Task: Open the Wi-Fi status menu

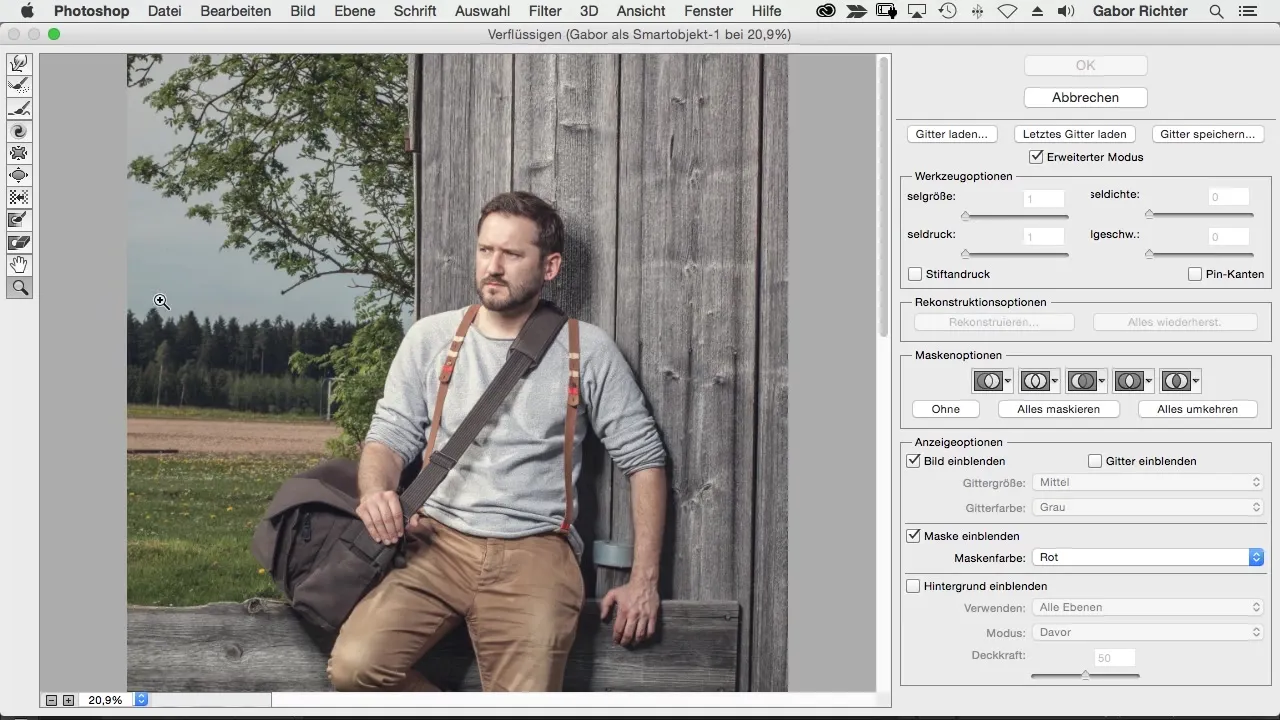Action: coord(1007,12)
